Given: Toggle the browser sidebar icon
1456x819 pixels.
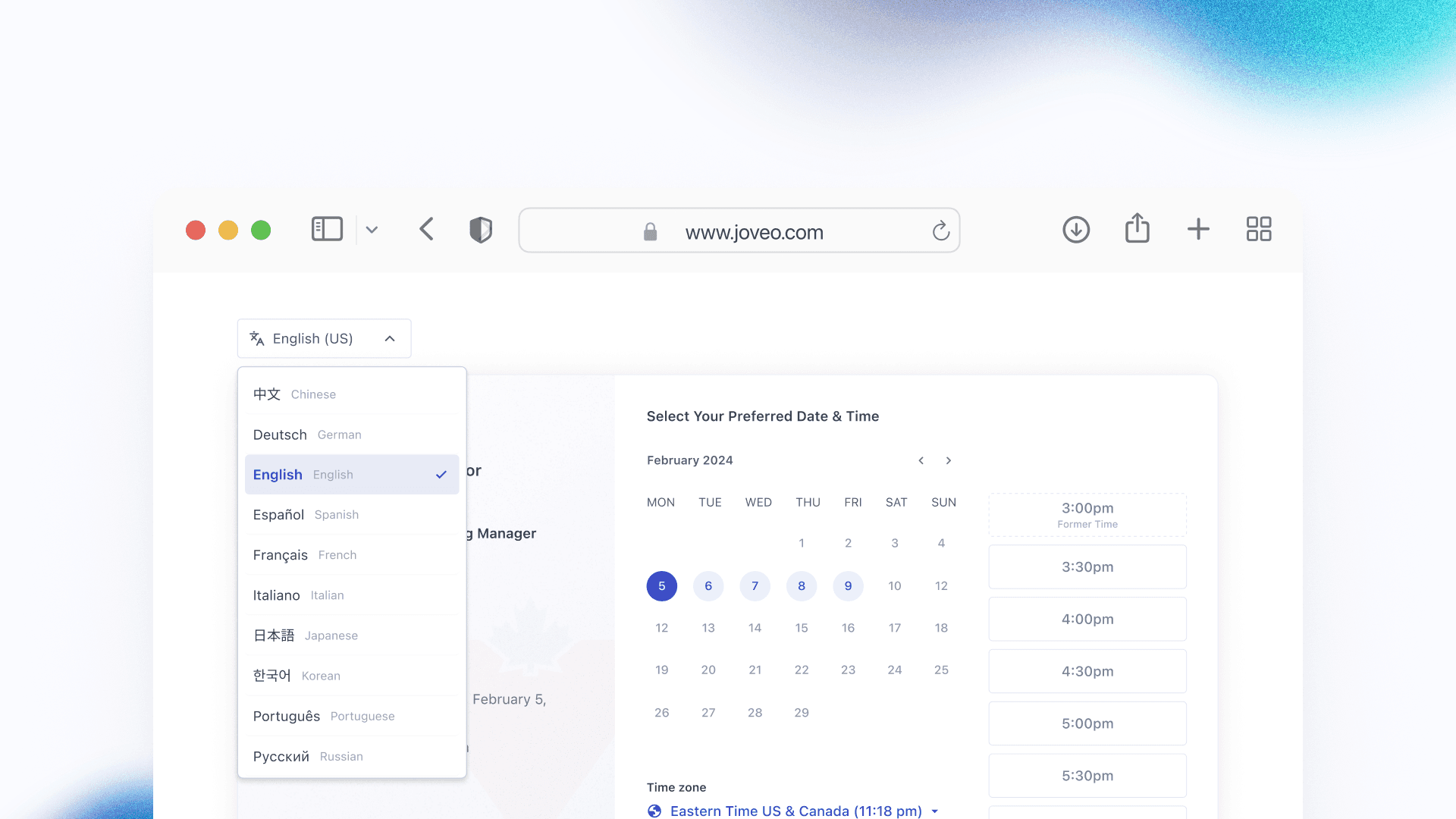Looking at the screenshot, I should 327,229.
